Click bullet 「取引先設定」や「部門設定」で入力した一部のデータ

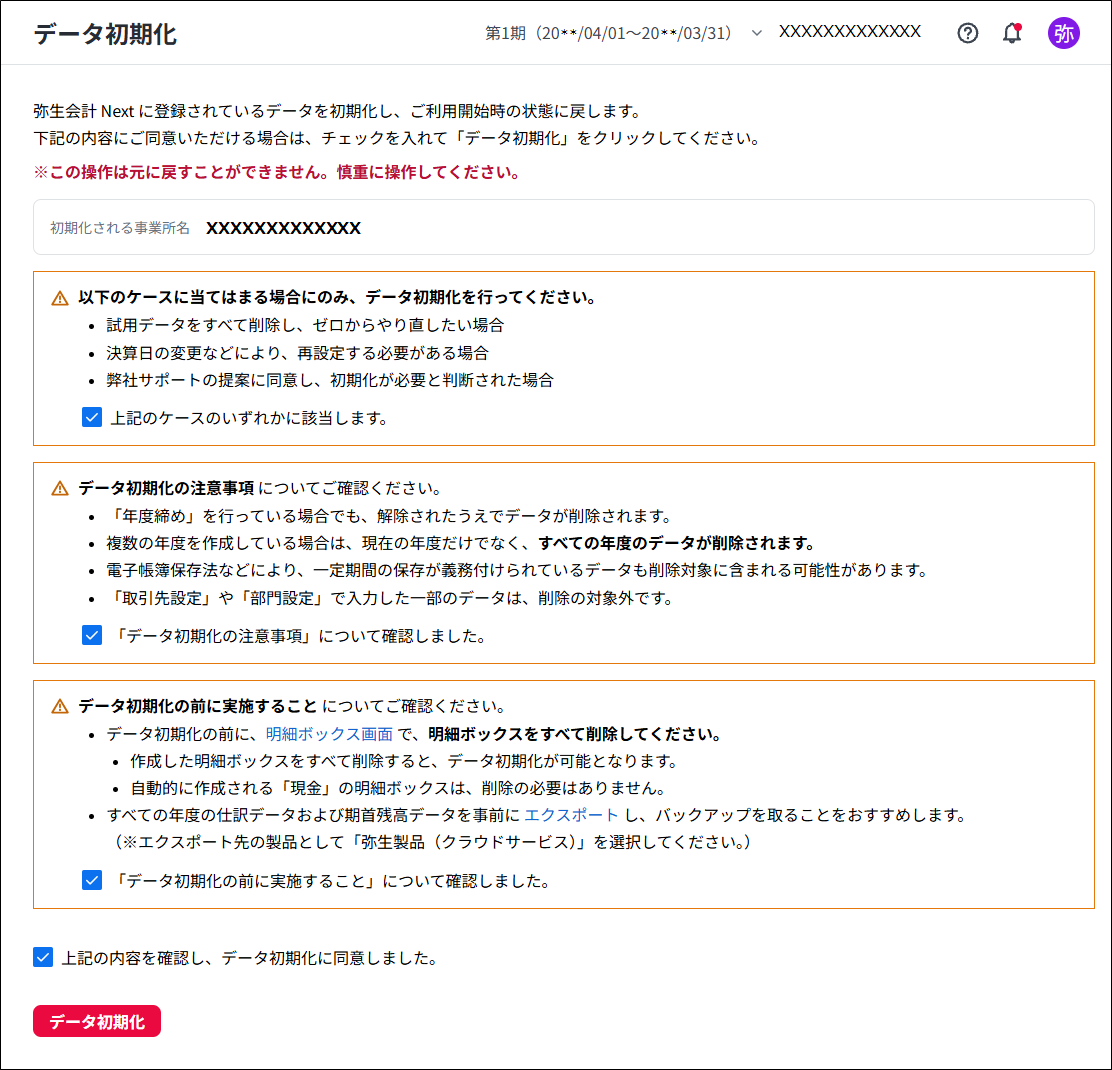[x=389, y=598]
